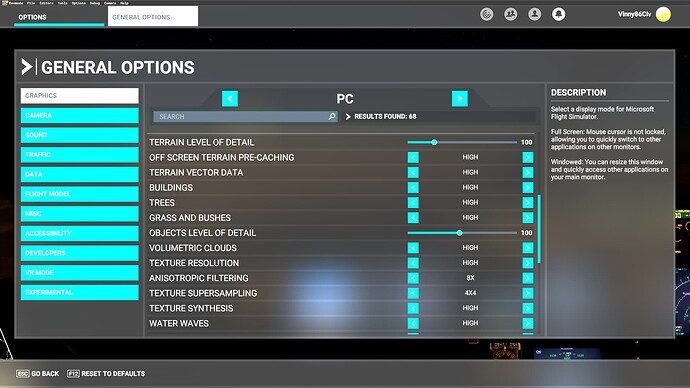Image resolution: width=690 pixels, height=388 pixels.
Task: Switch to previous platform with left arrow beside PC
Action: pos(230,99)
